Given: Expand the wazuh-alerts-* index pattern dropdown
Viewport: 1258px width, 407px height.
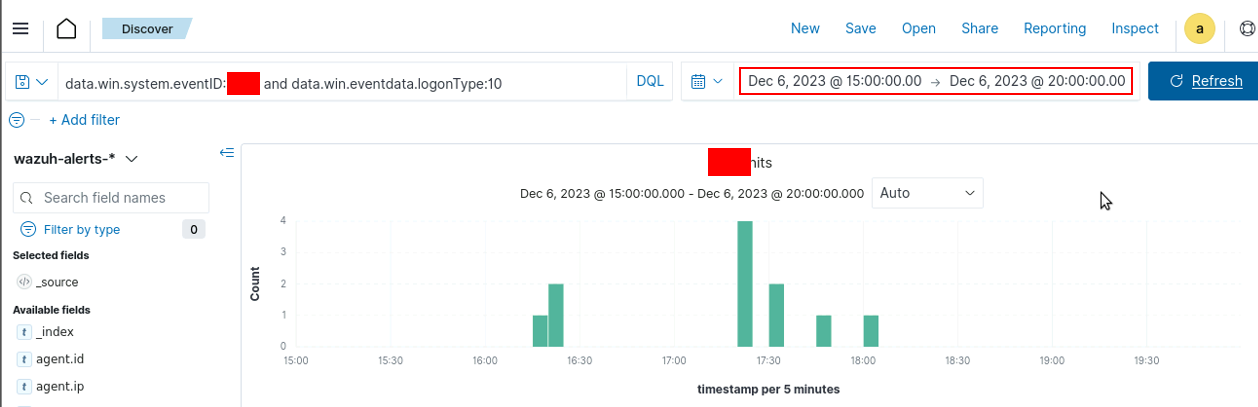Looking at the screenshot, I should point(75,159).
